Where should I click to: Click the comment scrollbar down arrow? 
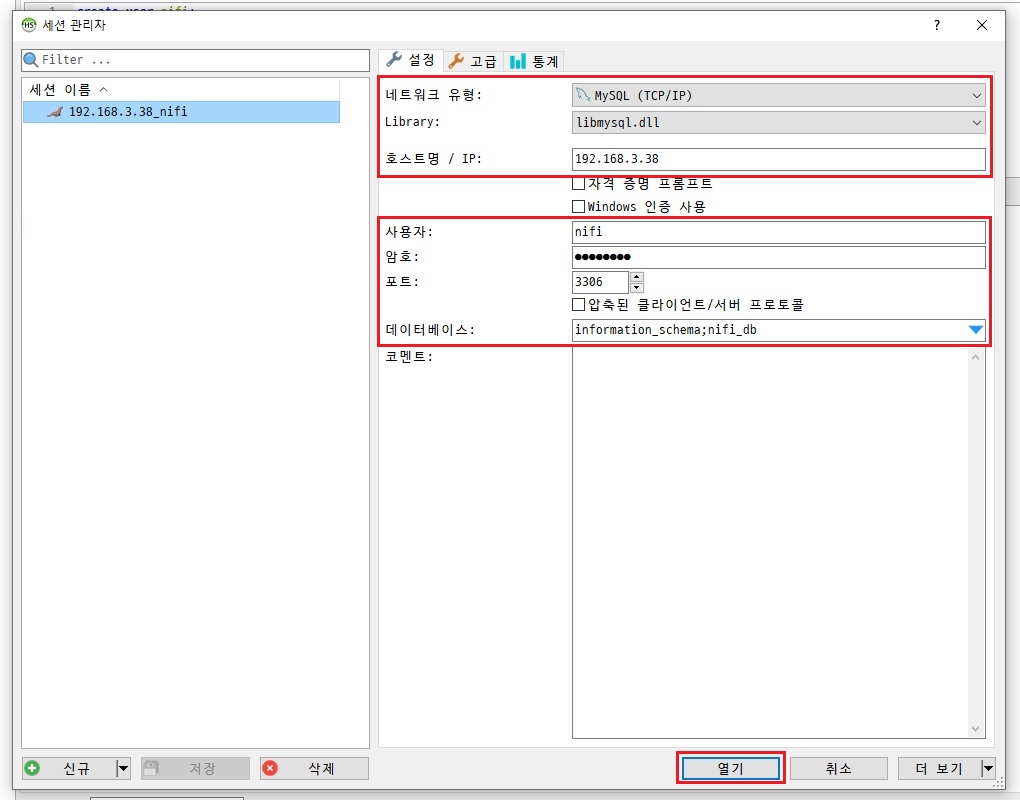click(x=975, y=729)
